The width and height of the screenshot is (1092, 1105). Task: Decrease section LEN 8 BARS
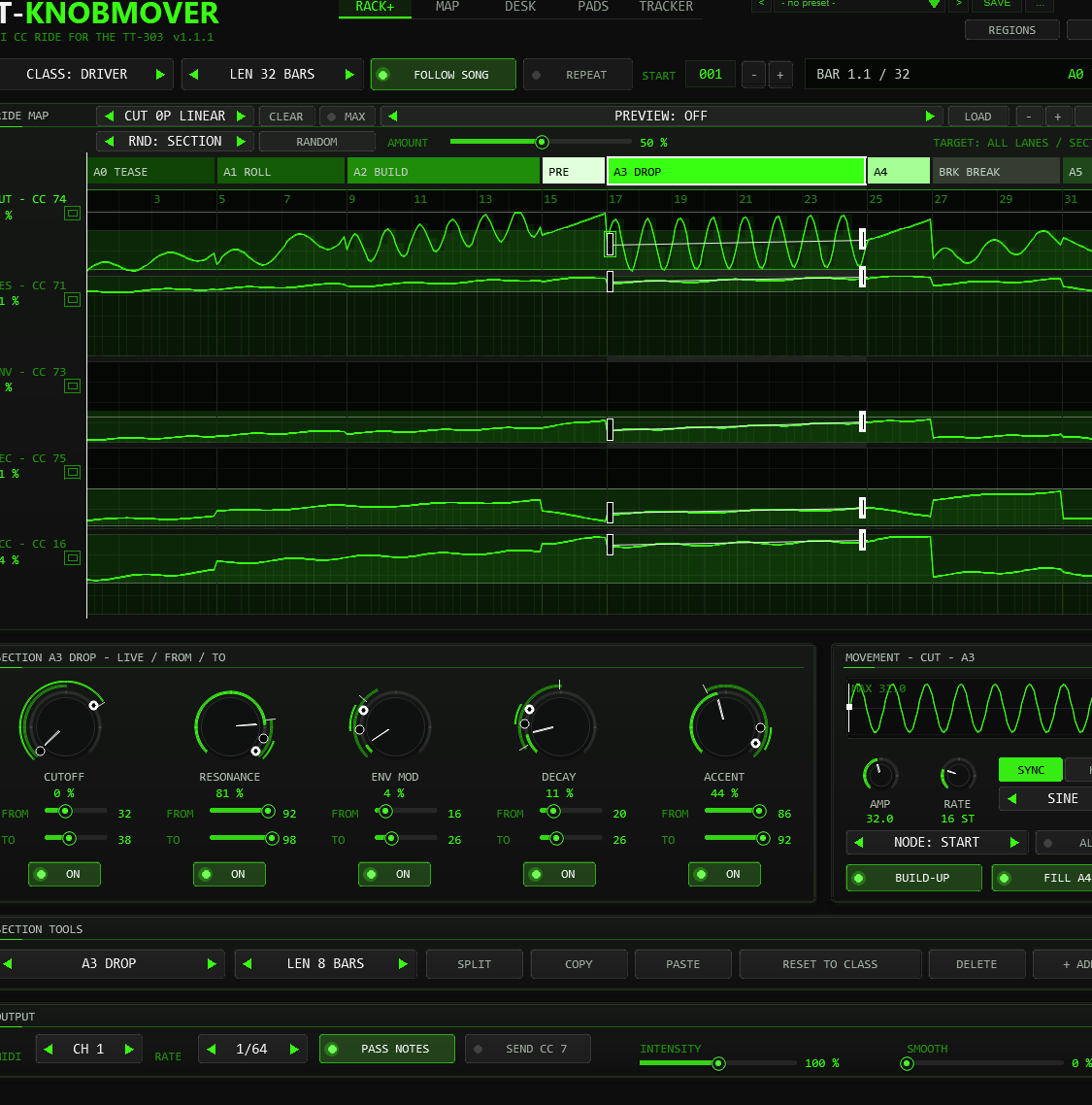pos(248,963)
